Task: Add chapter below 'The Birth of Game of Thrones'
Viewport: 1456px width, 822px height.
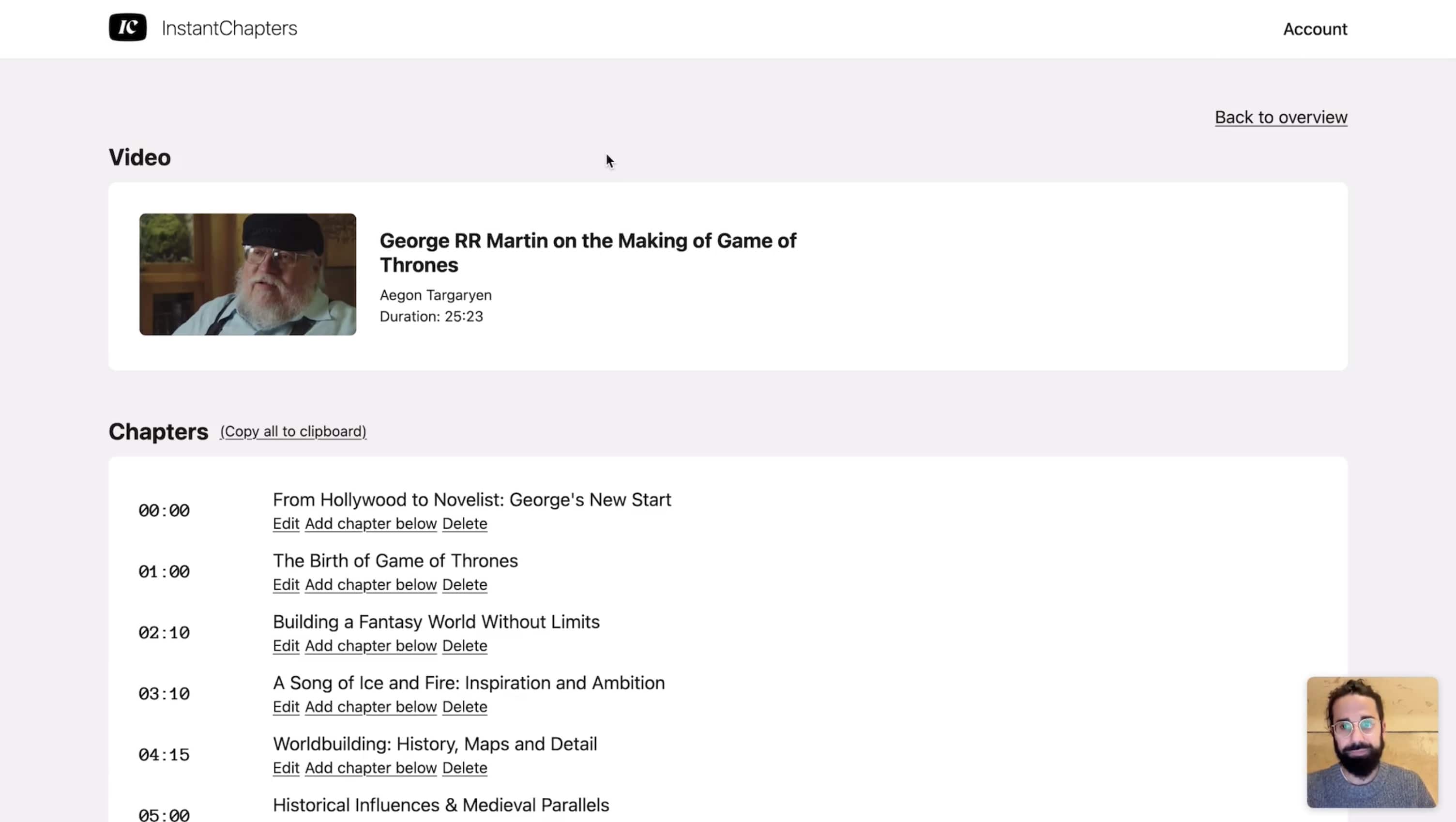Action: [371, 585]
